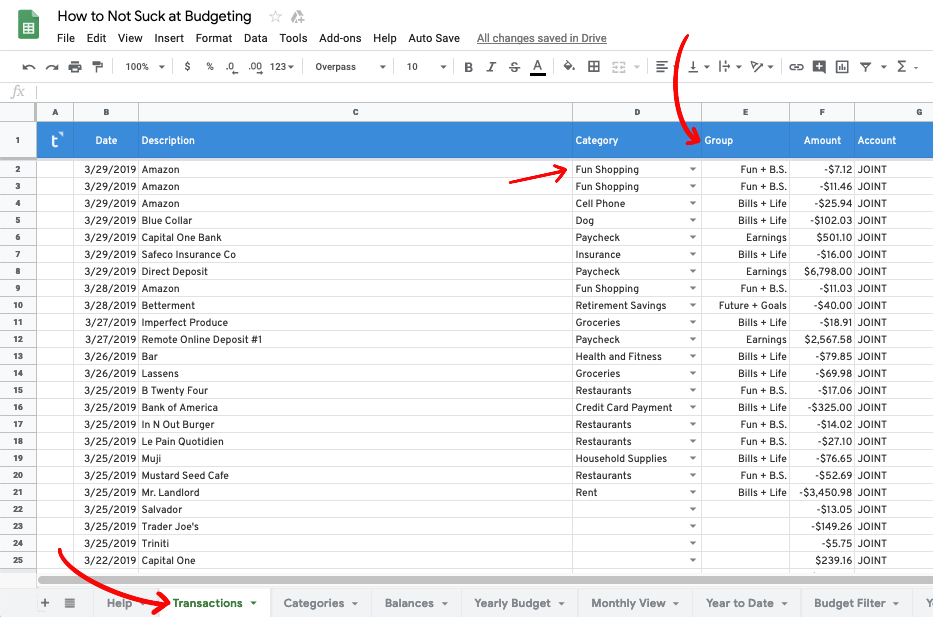Open the Add-ons menu

click(x=340, y=38)
